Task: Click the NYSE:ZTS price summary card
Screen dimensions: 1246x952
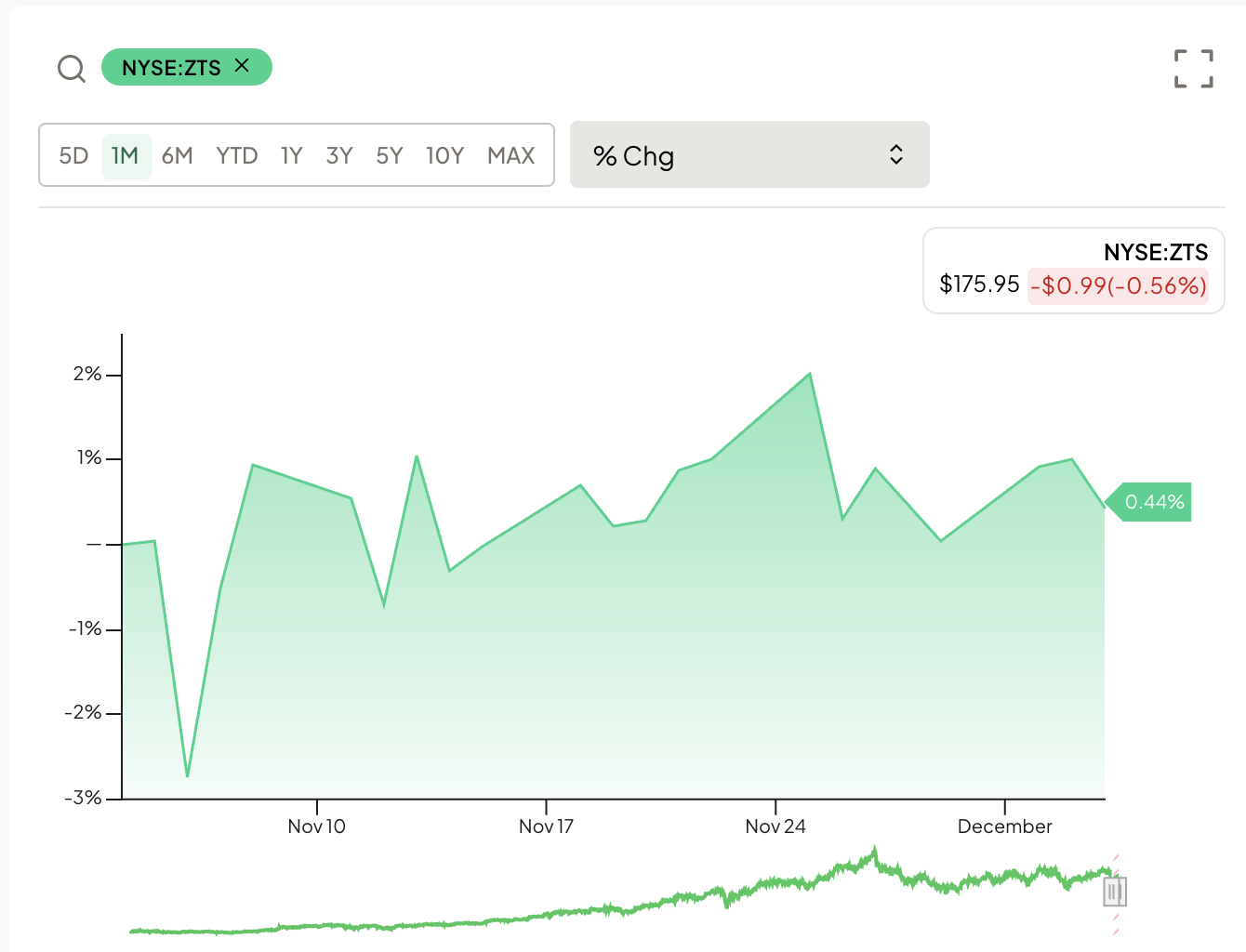Action: [1074, 271]
